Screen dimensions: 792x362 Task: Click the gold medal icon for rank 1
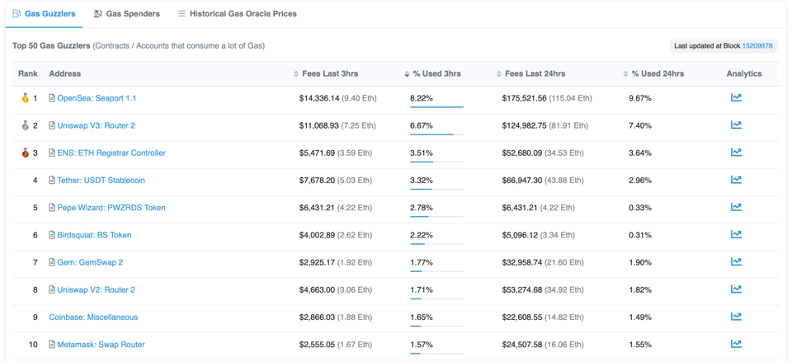[25, 98]
